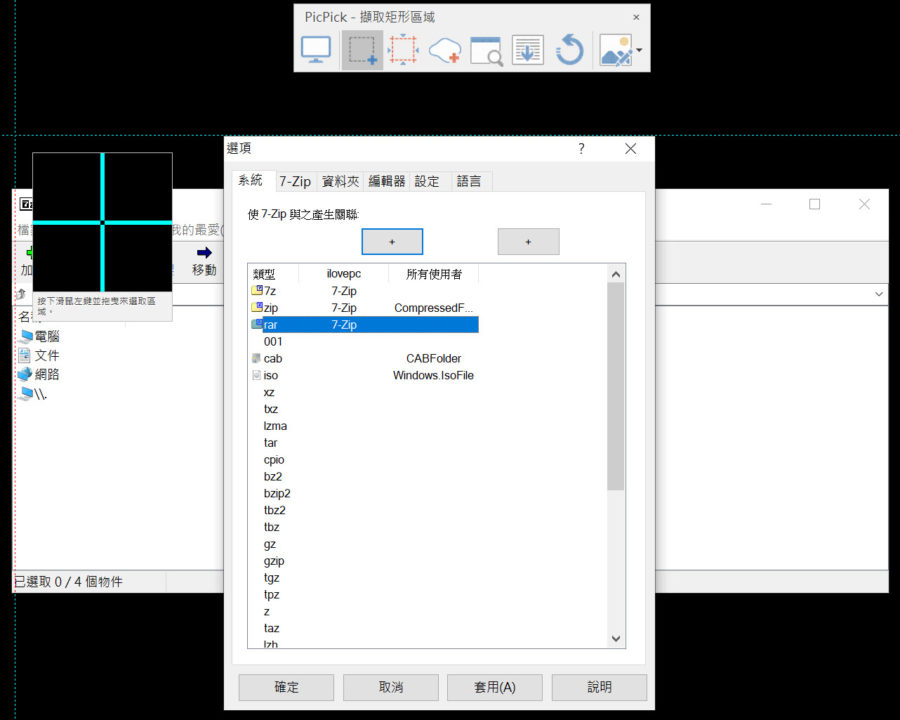Image resolution: width=900 pixels, height=720 pixels.
Task: Select the tar extension row
Action: 364,443
